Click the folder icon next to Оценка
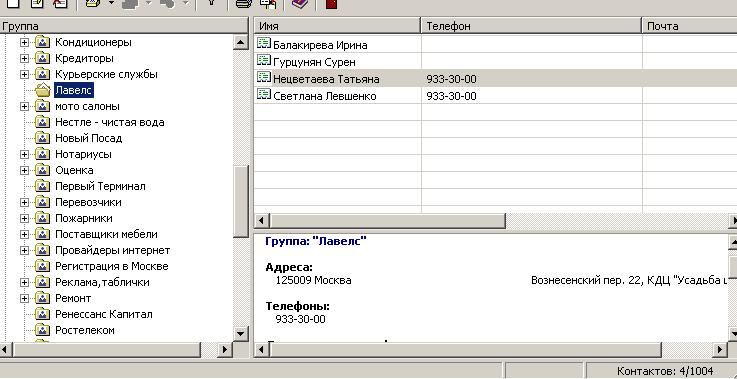737x379 pixels. click(x=43, y=170)
